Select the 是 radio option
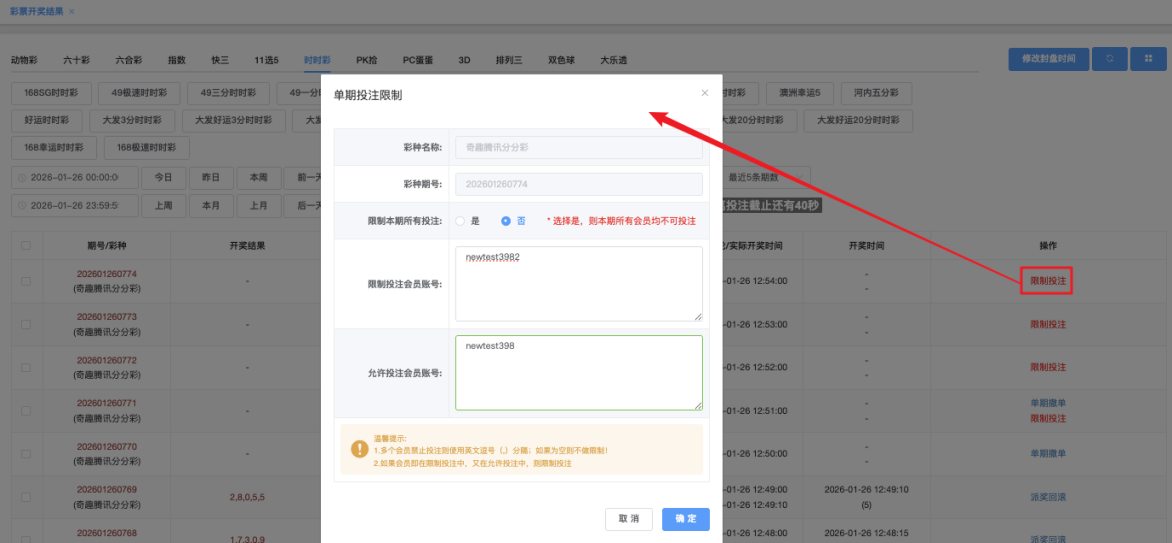This screenshot has width=1172, height=543. [460, 221]
